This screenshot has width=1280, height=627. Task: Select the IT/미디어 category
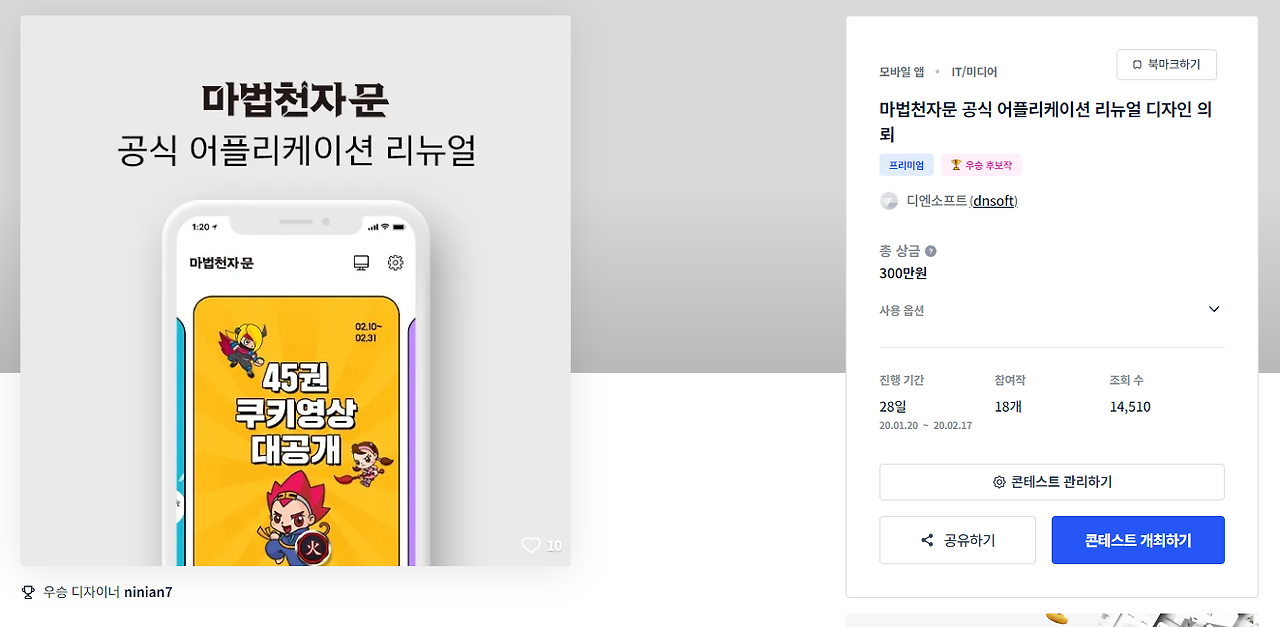click(974, 72)
